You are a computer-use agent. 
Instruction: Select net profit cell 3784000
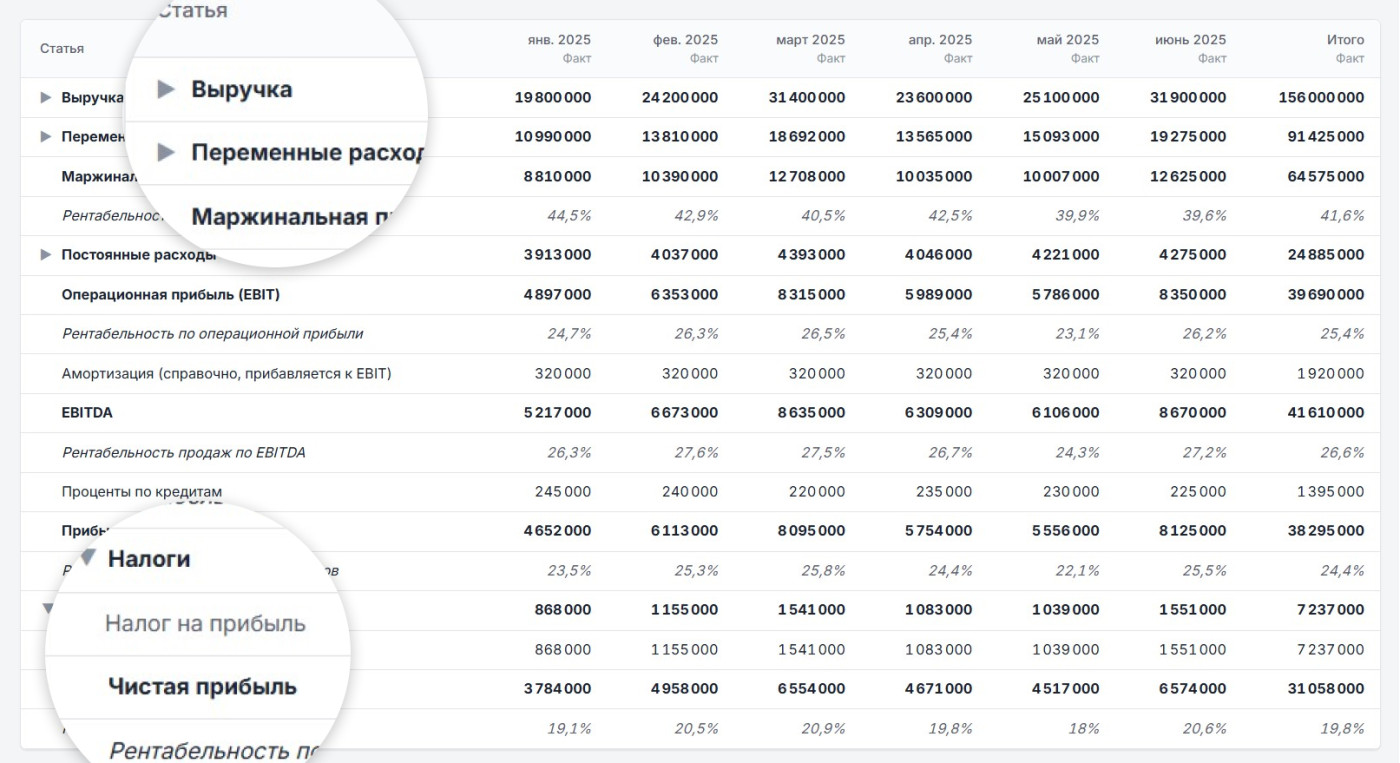click(x=557, y=689)
